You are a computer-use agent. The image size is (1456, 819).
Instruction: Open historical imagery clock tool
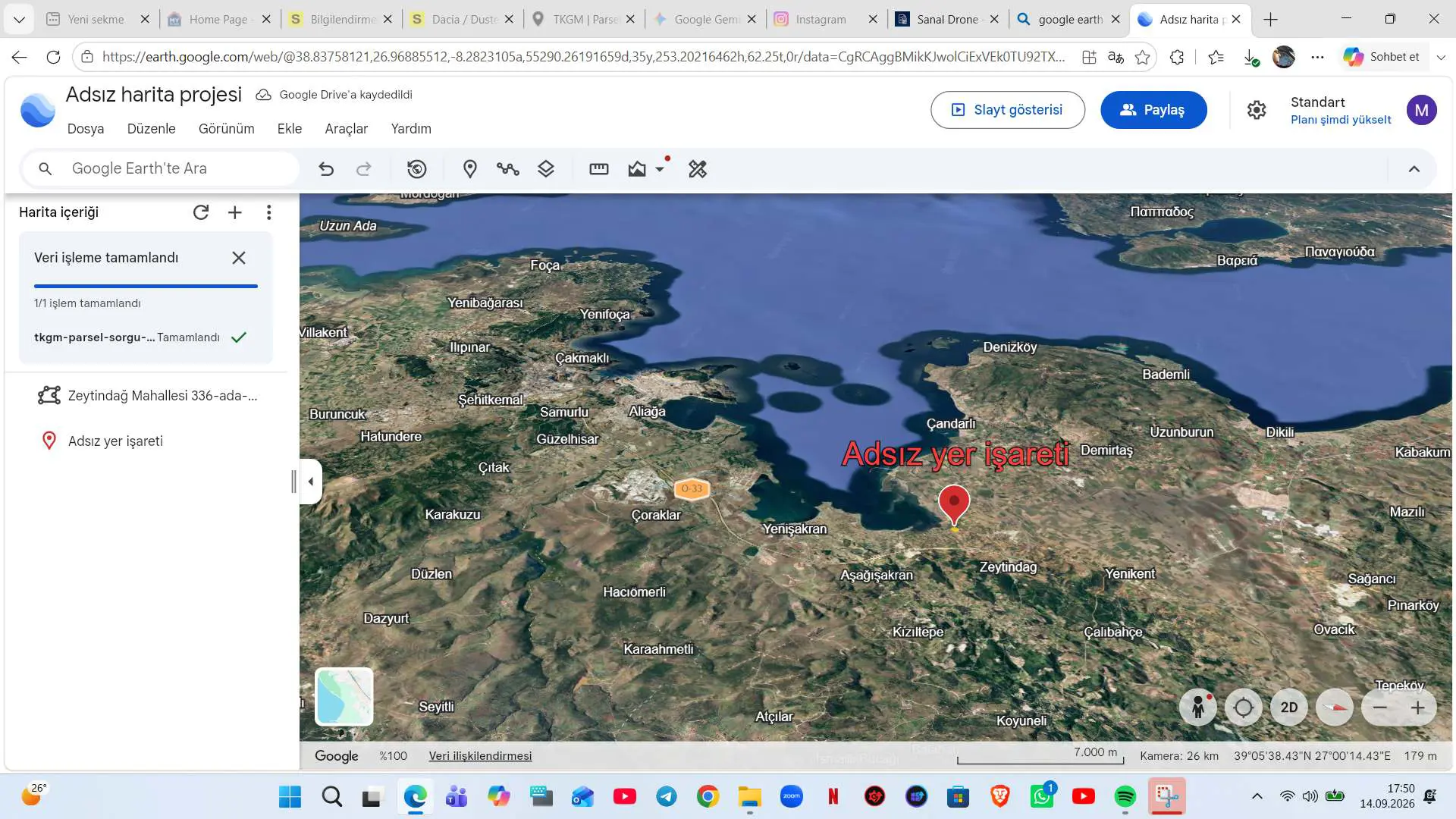point(417,169)
